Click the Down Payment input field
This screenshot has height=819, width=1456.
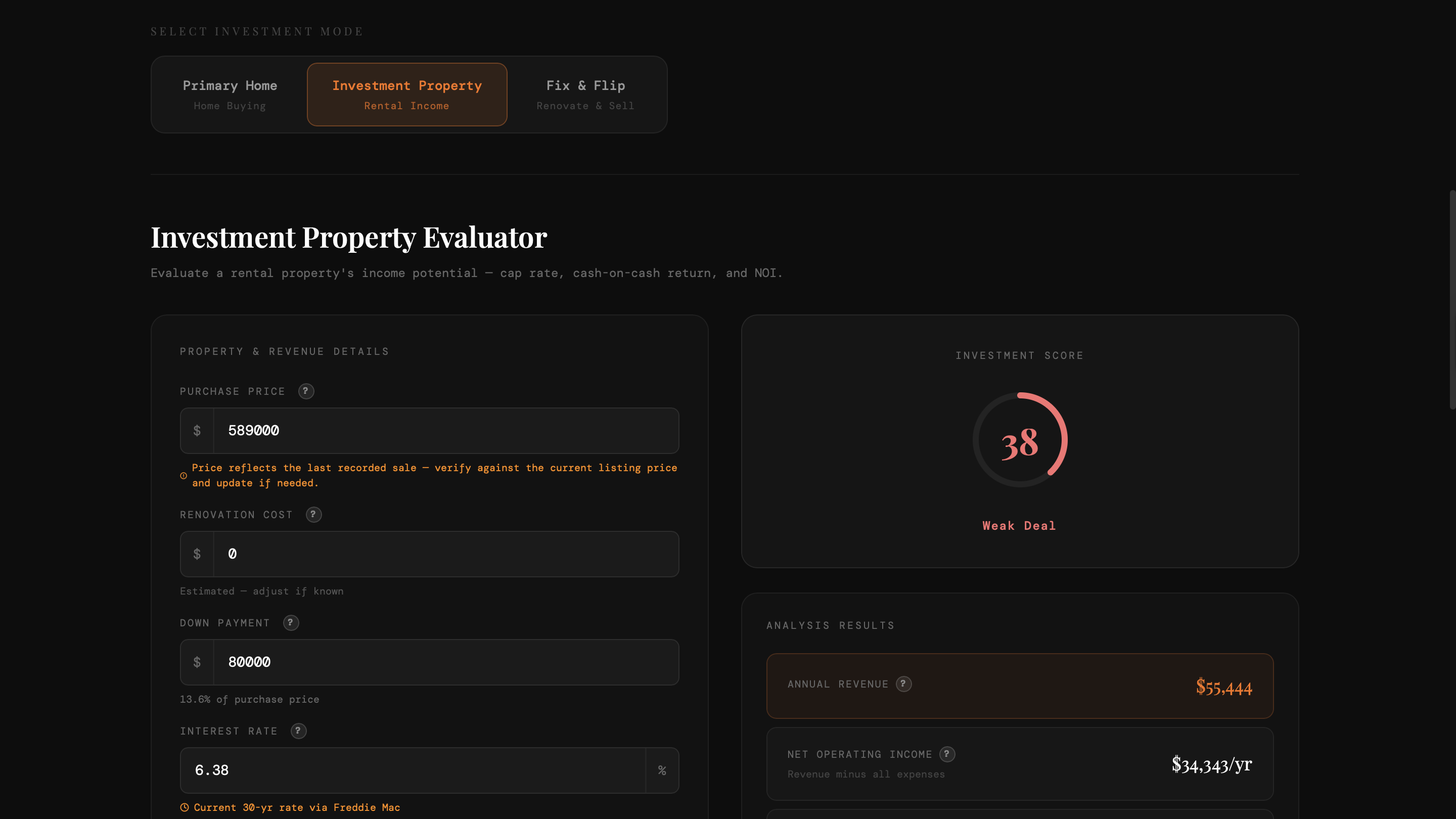pos(445,662)
